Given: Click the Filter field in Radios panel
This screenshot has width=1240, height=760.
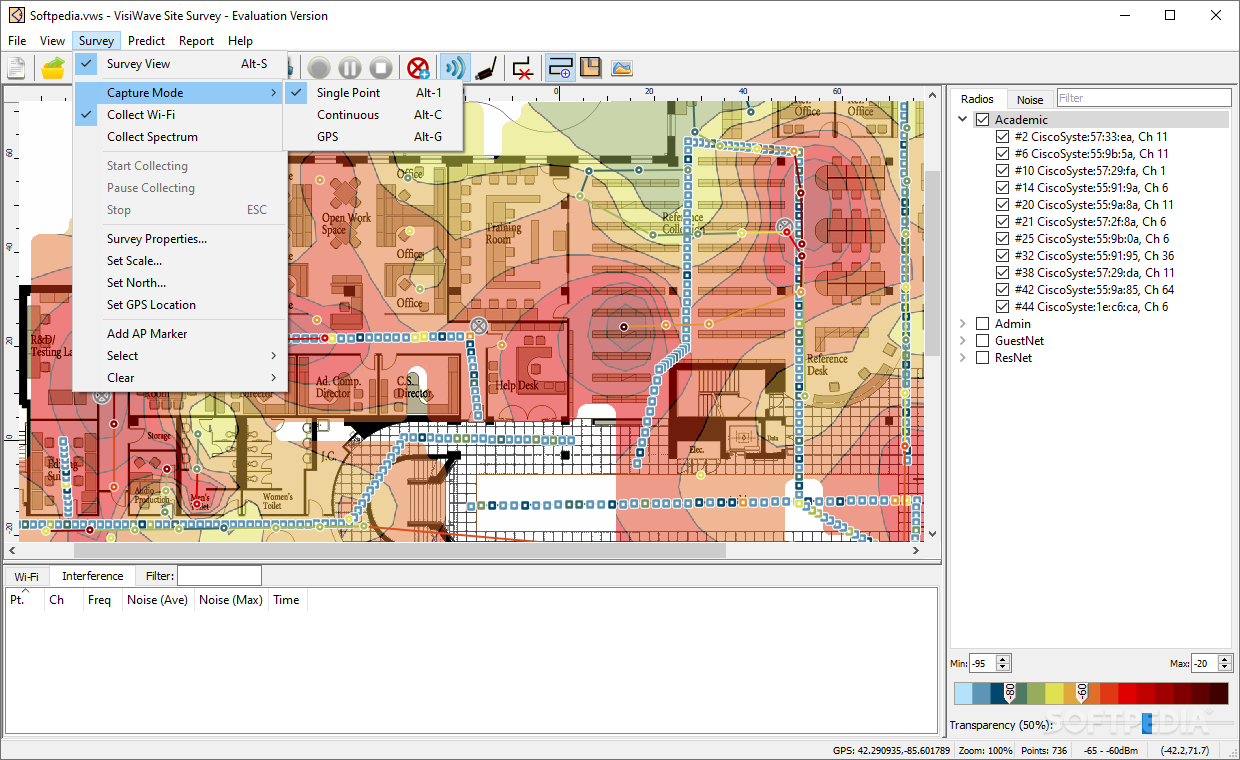Looking at the screenshot, I should 1144,98.
